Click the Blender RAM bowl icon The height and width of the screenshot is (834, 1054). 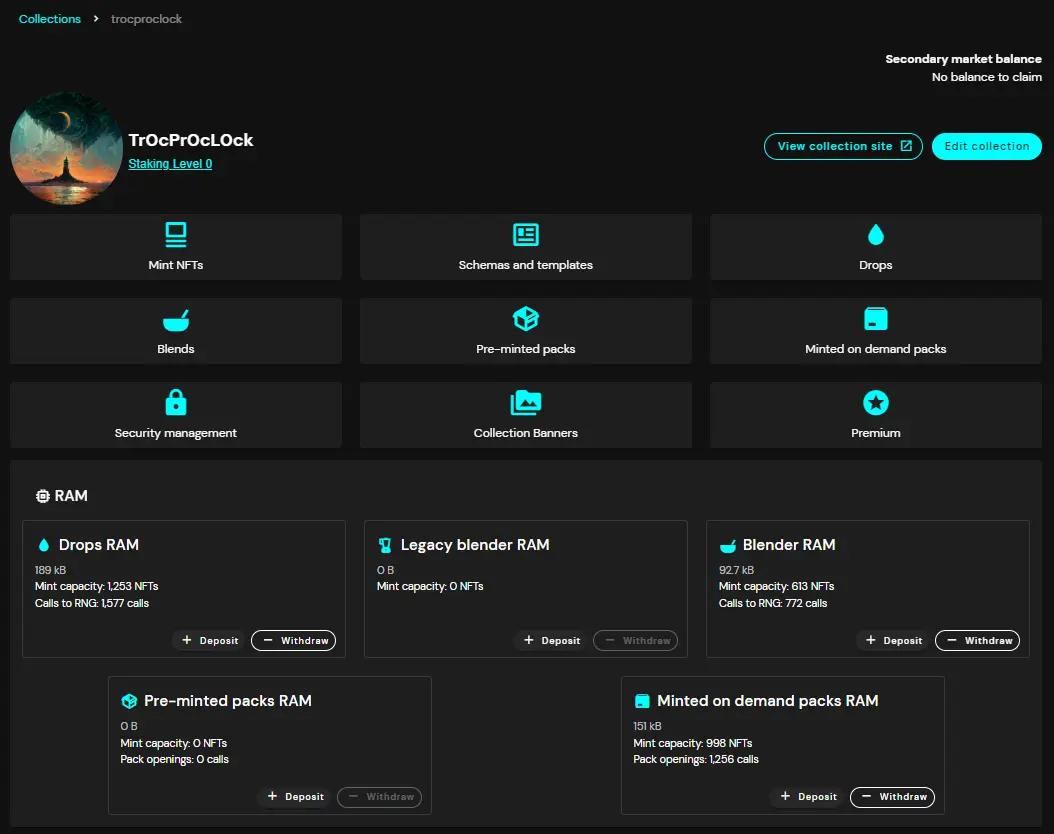point(727,546)
